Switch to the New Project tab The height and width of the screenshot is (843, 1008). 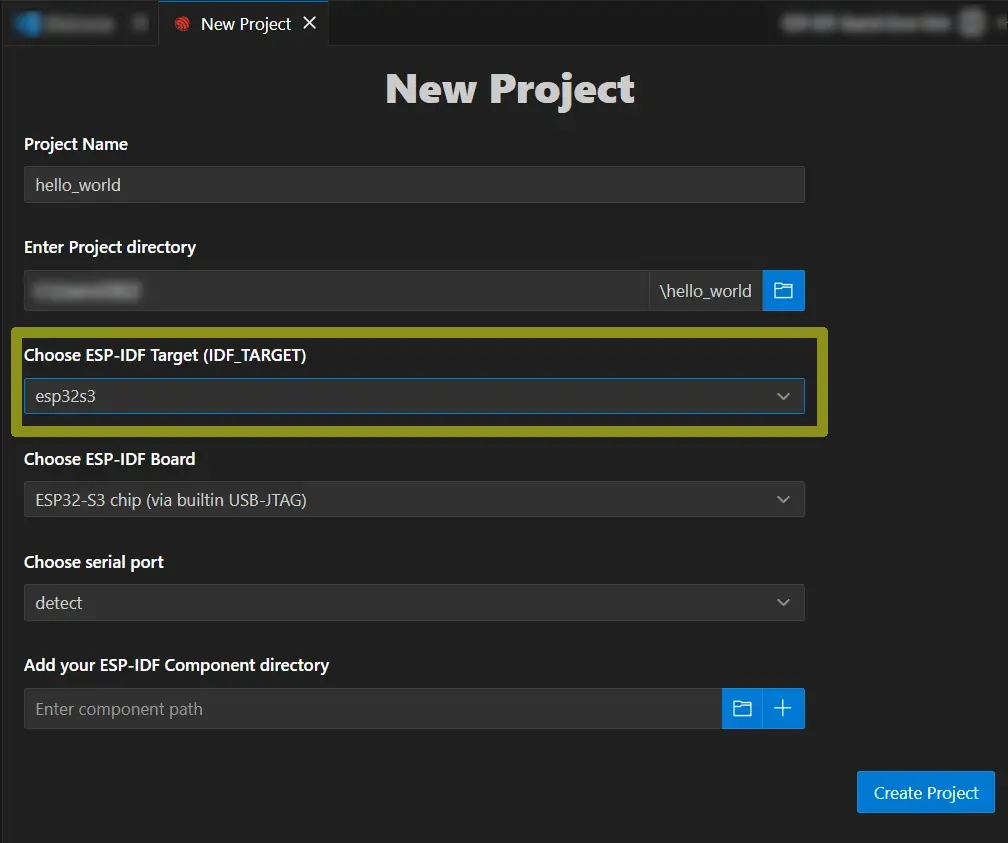pyautogui.click(x=245, y=24)
